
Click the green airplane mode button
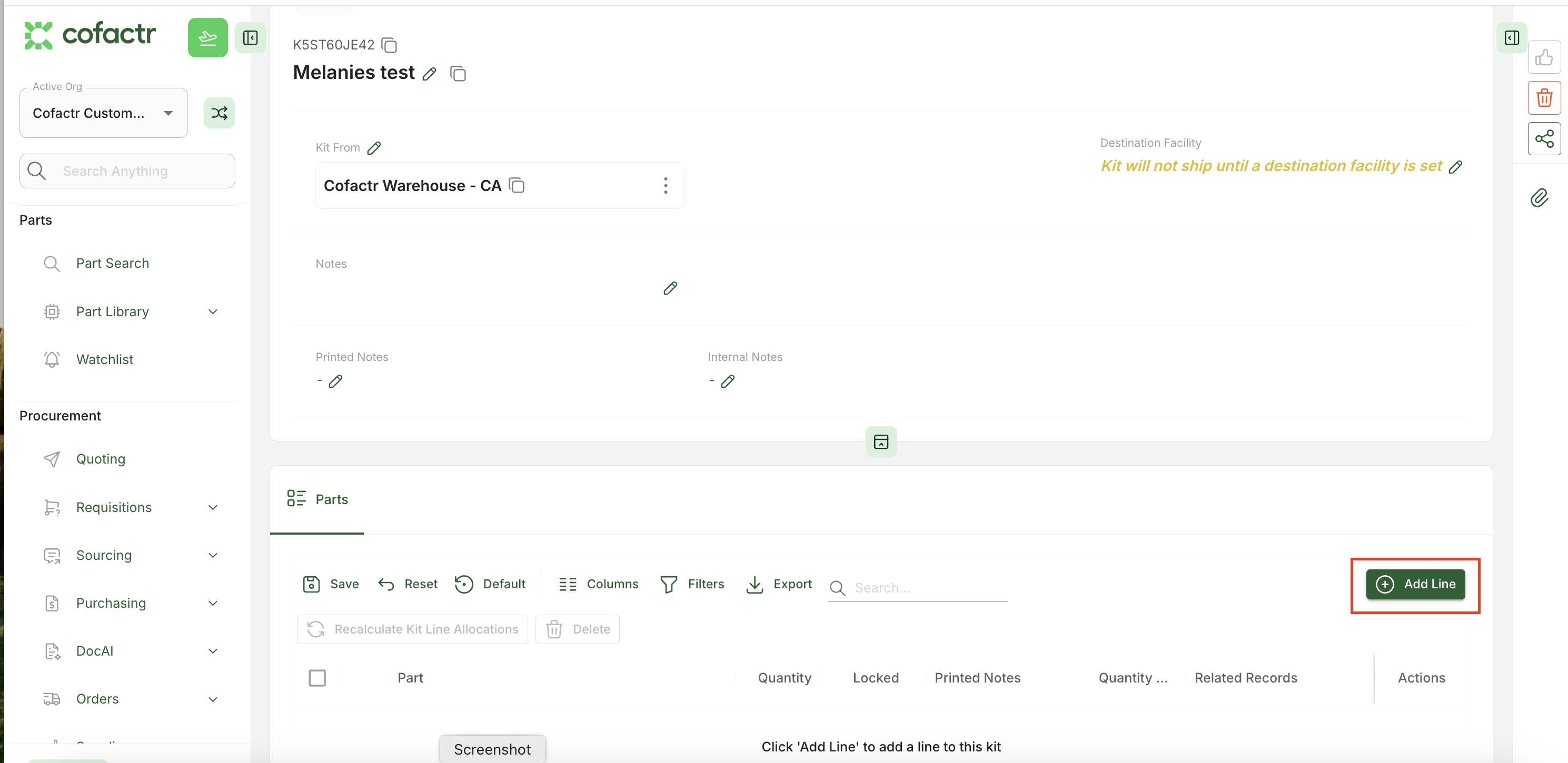[207, 38]
